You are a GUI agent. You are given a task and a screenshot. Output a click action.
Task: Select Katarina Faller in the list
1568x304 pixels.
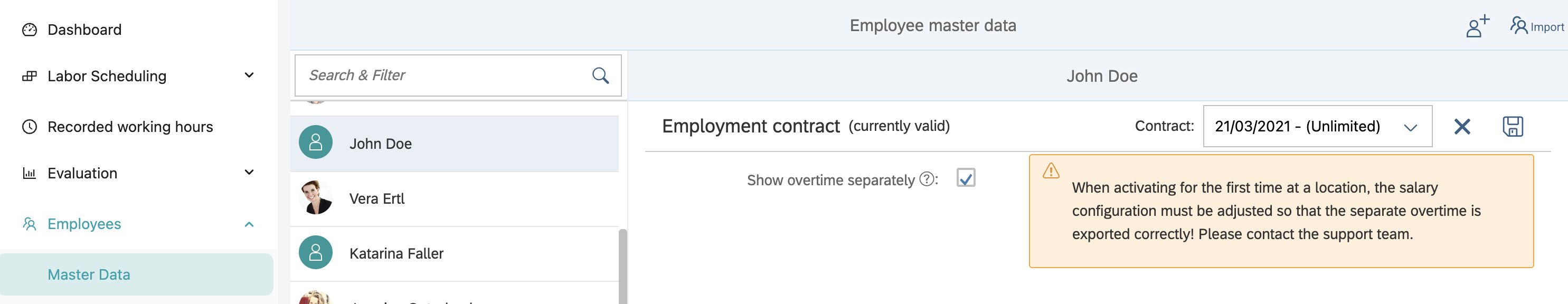[395, 253]
